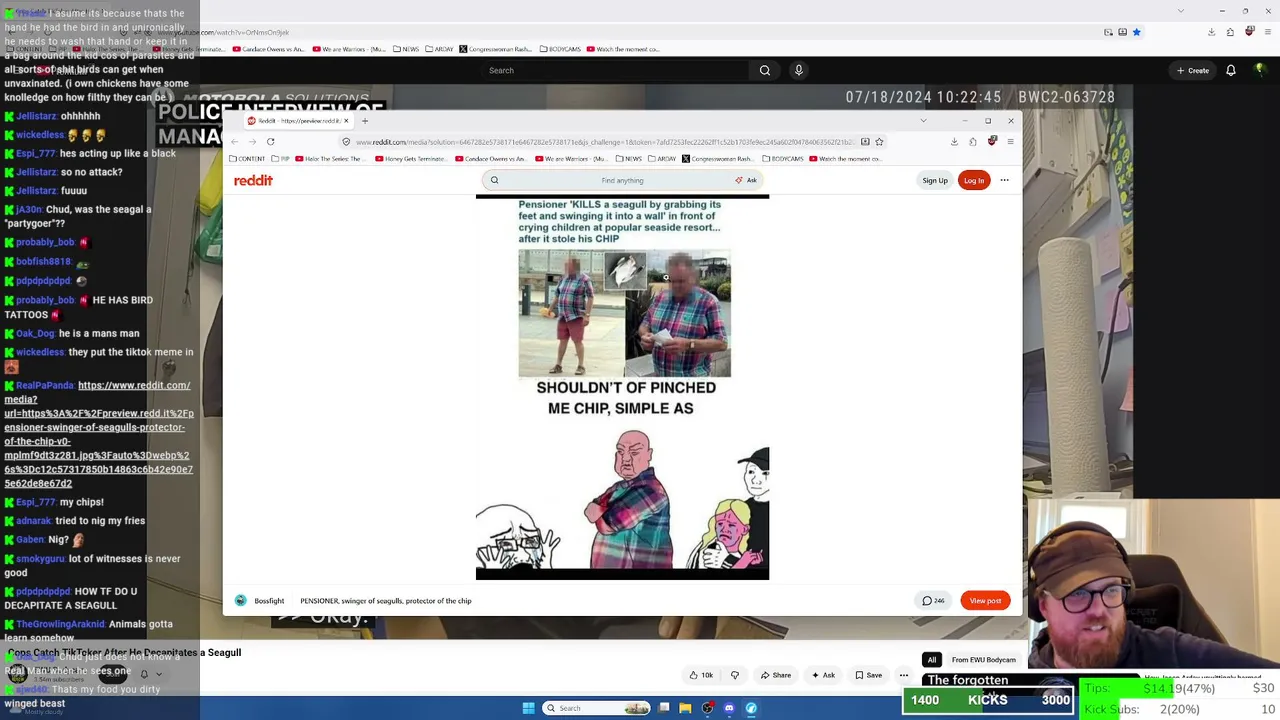Open a new tab in the Reddit popup browser
The image size is (1280, 720).
(364, 121)
